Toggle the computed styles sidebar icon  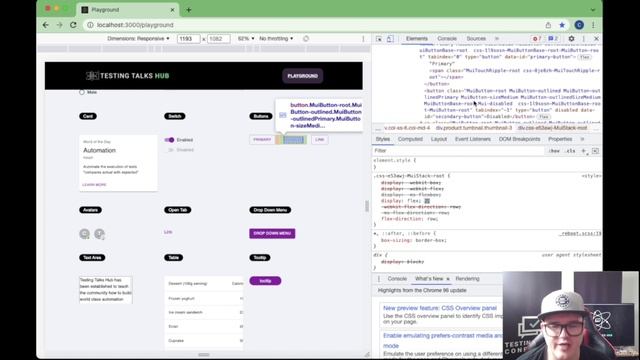click(595, 151)
